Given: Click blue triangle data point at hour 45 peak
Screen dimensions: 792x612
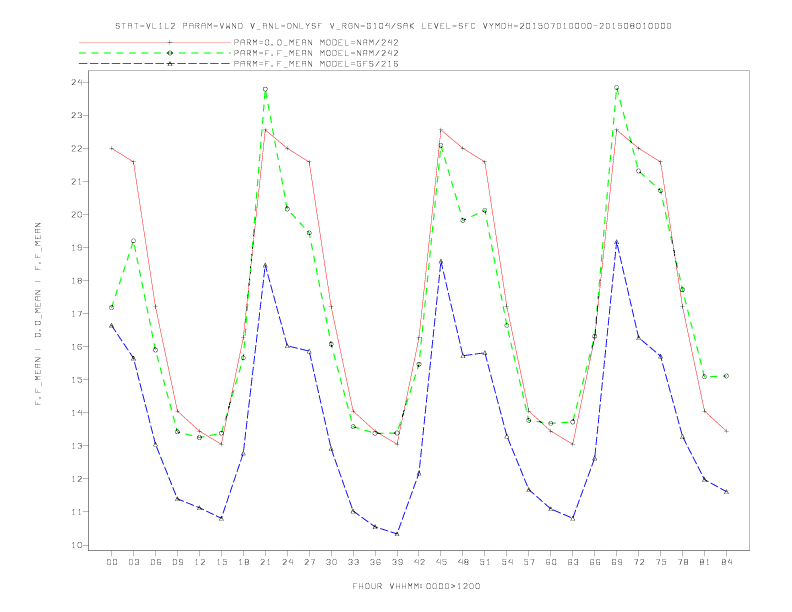Looking at the screenshot, I should pos(441,262).
